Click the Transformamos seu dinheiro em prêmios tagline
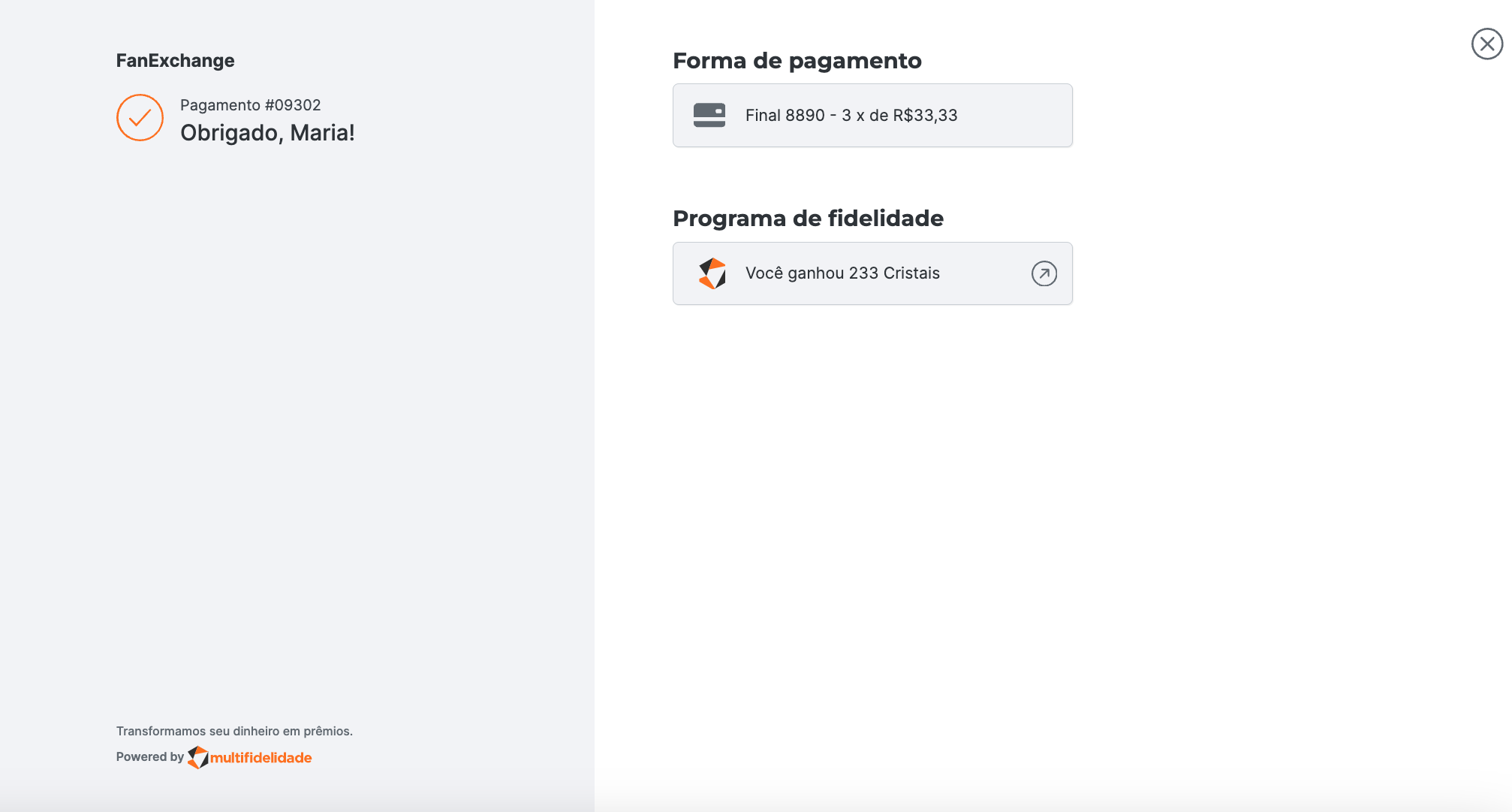Image resolution: width=1512 pixels, height=812 pixels. click(x=234, y=731)
